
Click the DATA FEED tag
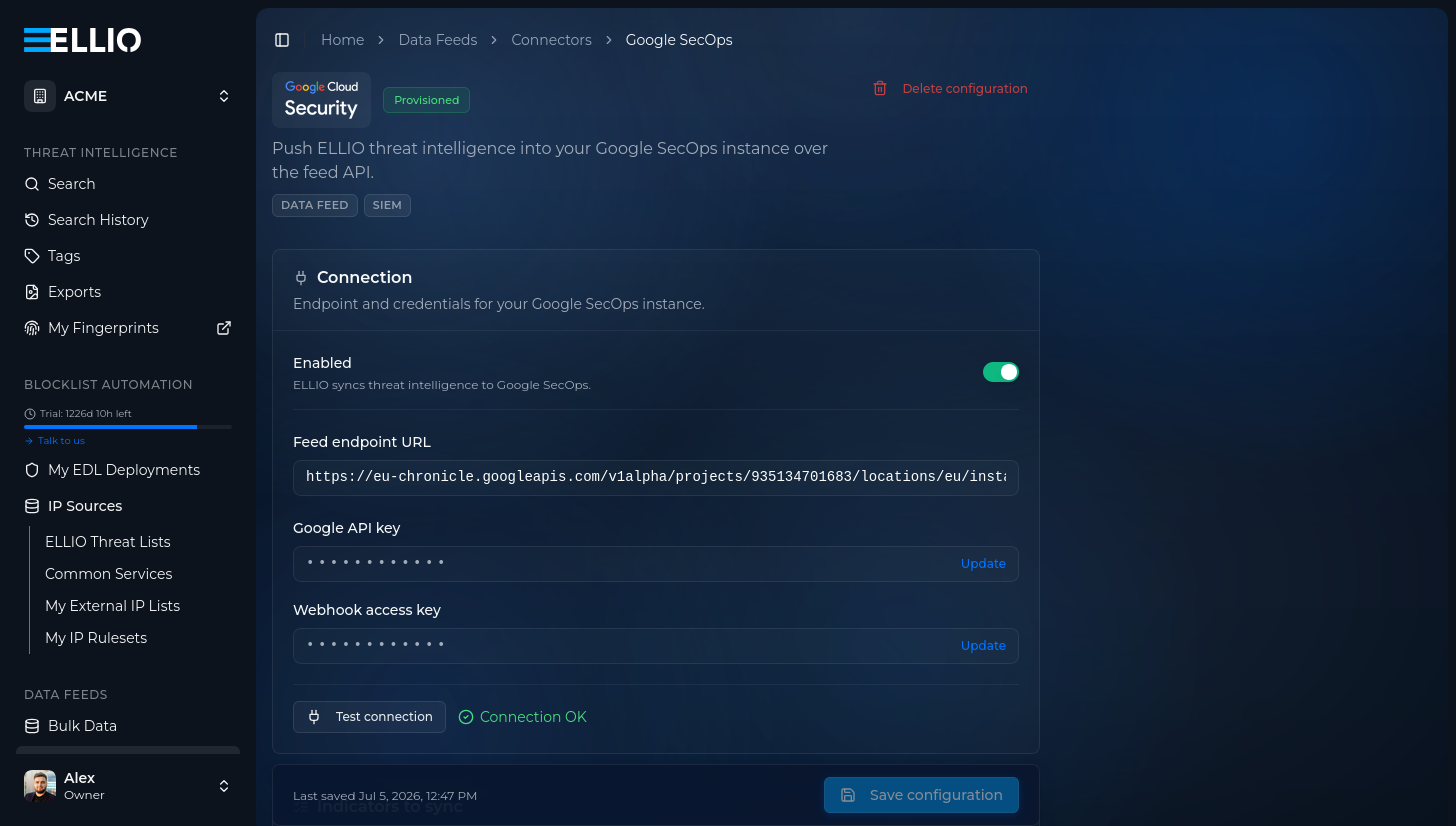pyautogui.click(x=315, y=205)
